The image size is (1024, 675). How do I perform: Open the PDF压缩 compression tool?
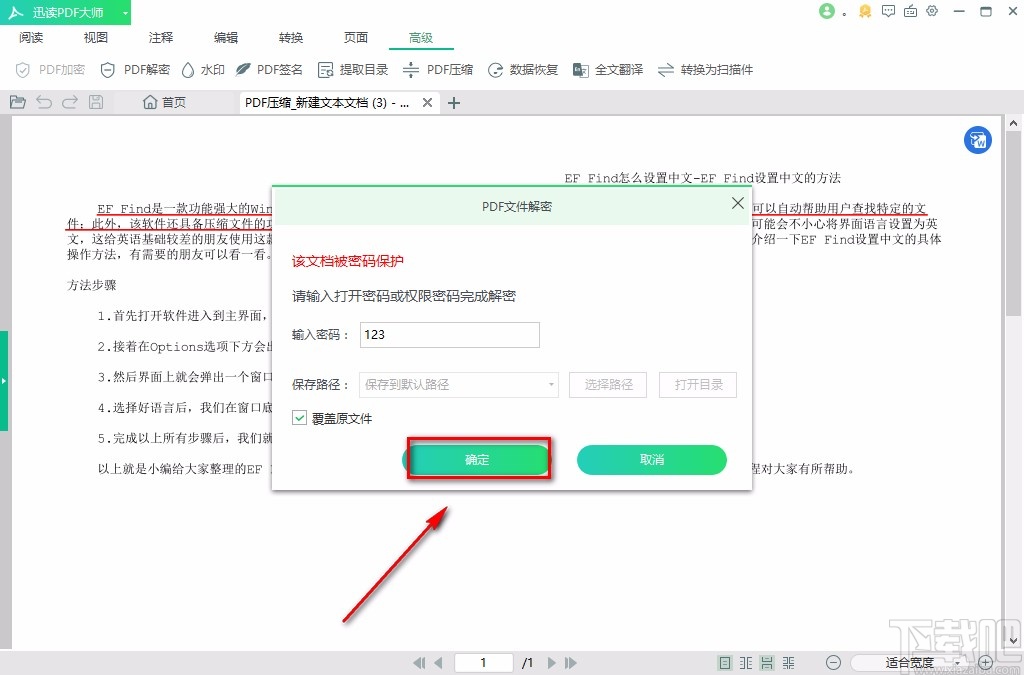441,69
